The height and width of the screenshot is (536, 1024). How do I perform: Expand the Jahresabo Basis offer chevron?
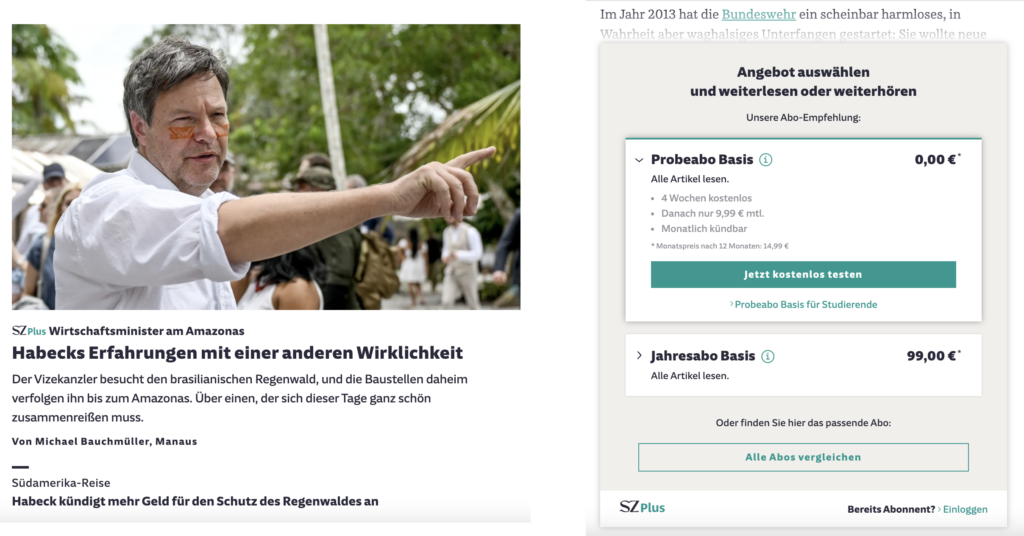coord(639,356)
